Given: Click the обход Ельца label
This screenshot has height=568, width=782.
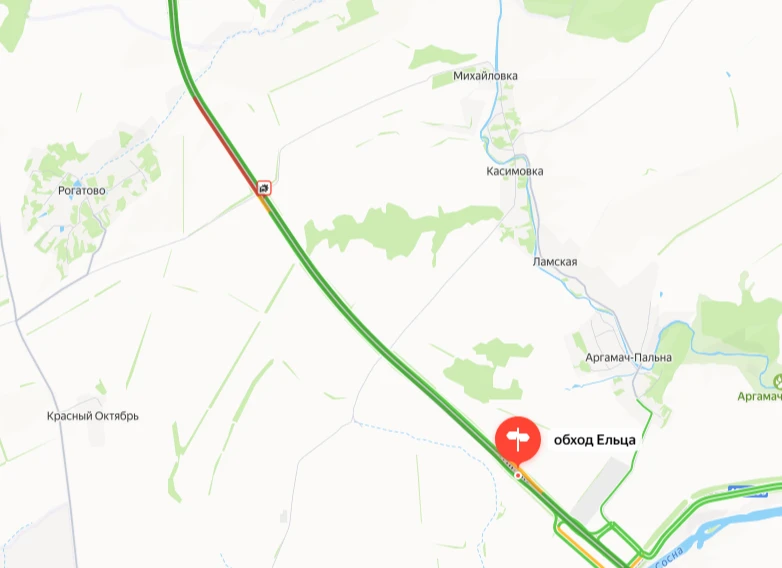Looking at the screenshot, I should tap(594, 440).
